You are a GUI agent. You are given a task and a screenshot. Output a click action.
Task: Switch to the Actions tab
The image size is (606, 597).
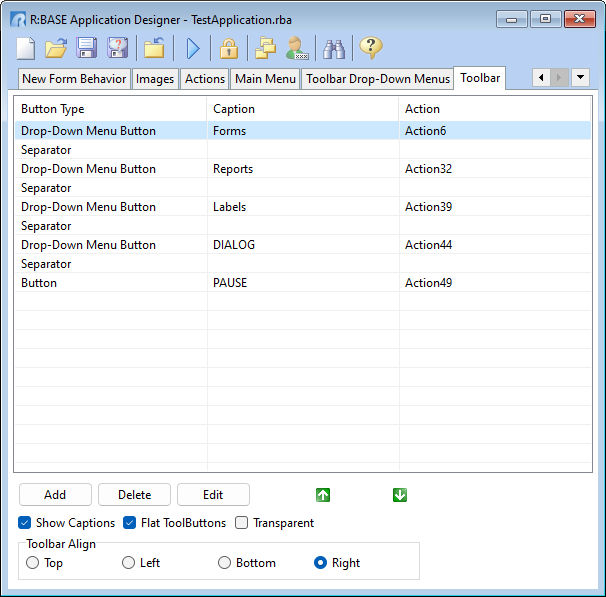tap(205, 79)
